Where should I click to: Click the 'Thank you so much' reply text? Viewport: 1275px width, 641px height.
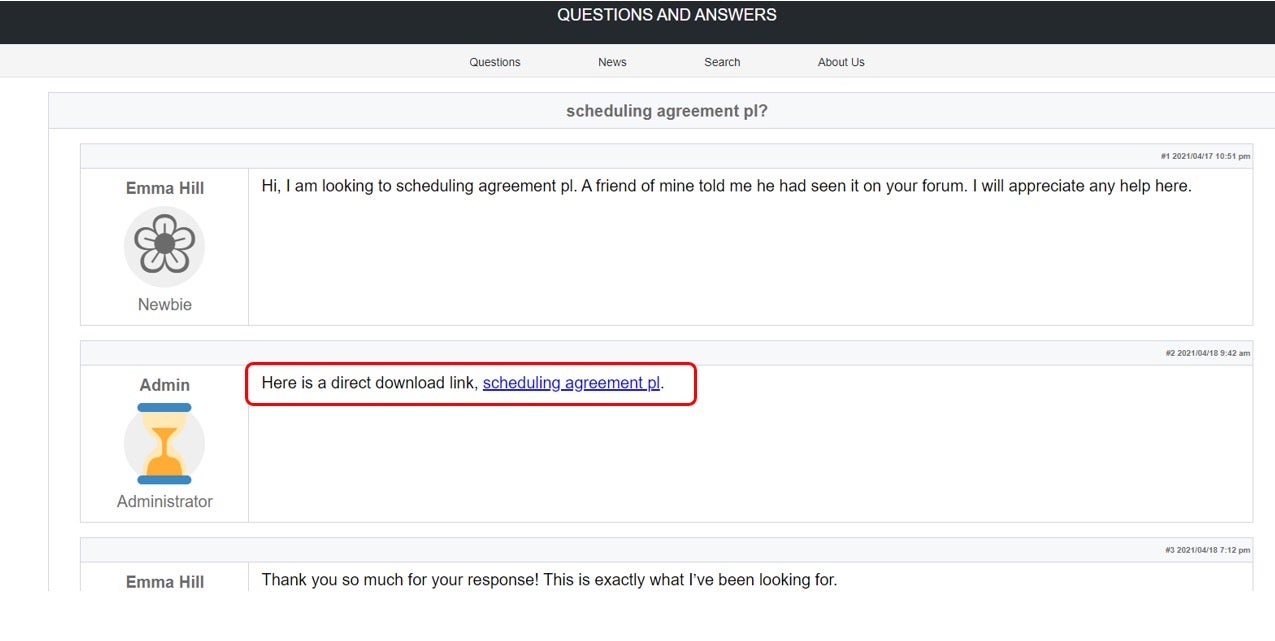coord(549,580)
